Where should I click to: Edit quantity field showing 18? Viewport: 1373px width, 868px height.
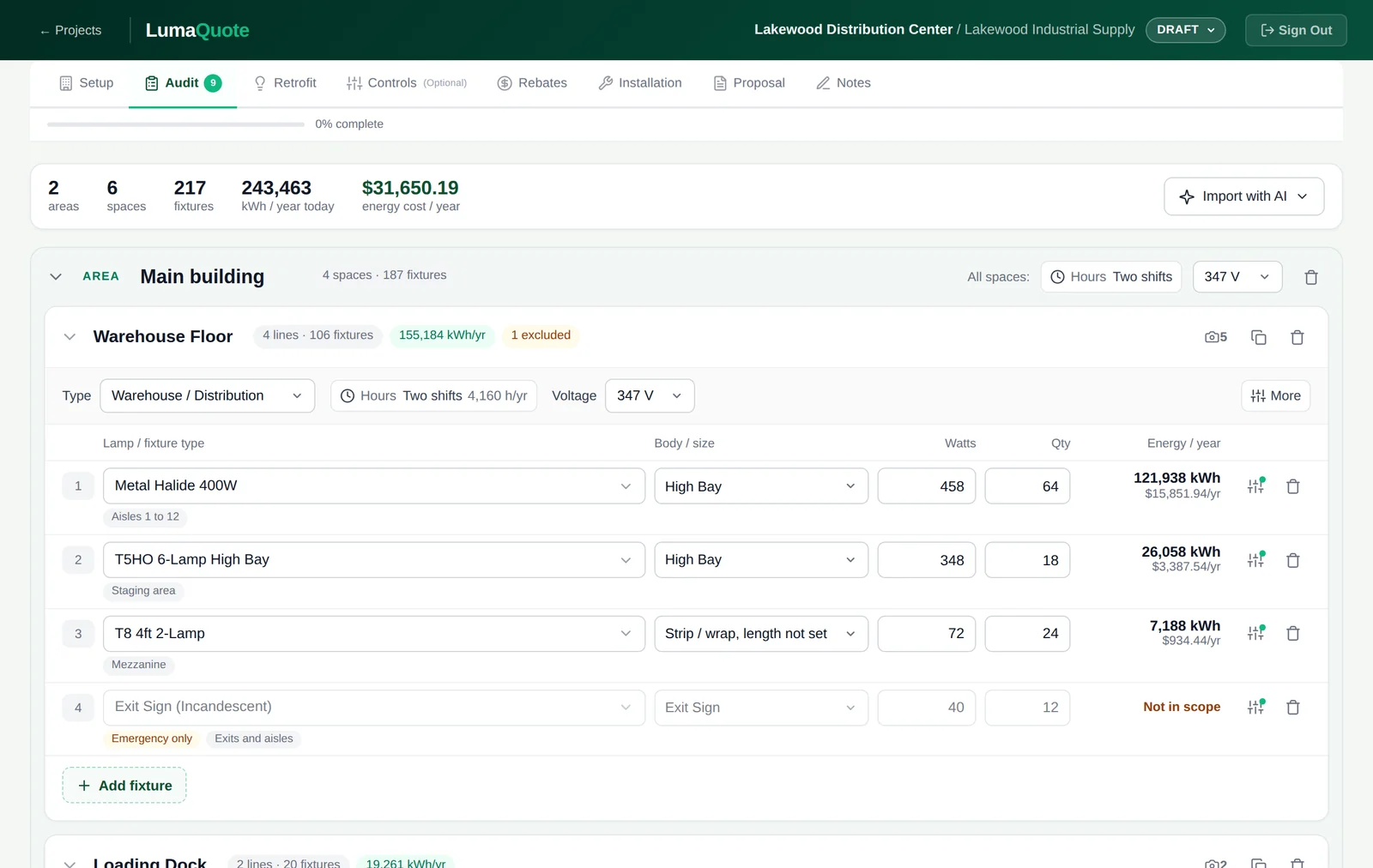[x=1027, y=560]
